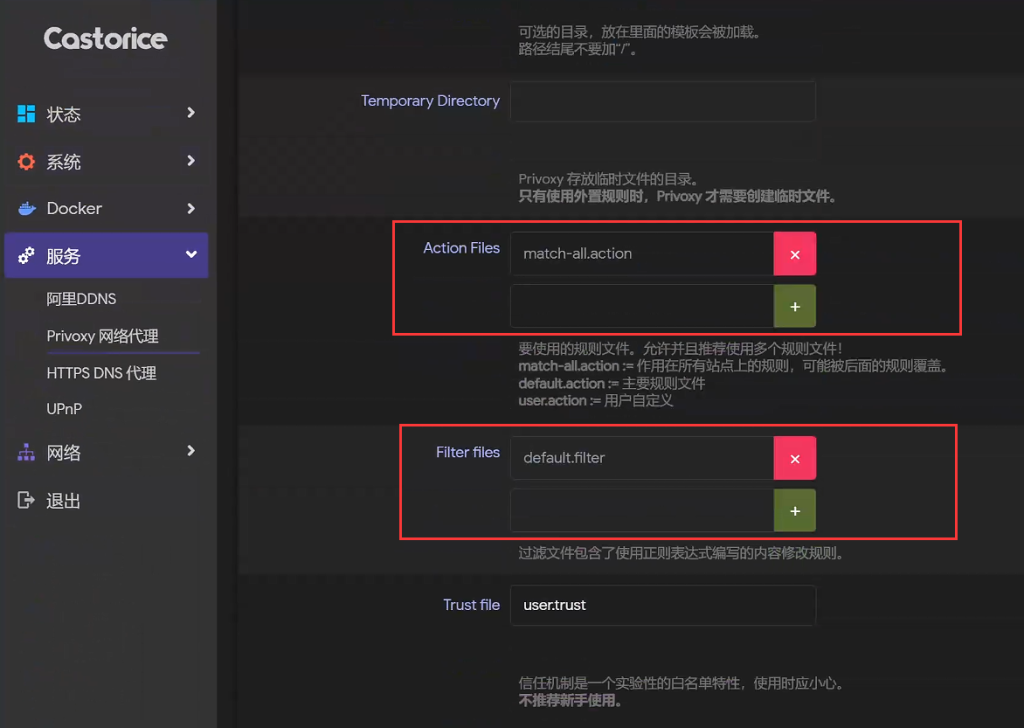Click the 状态 dashboard icon in sidebar
This screenshot has height=728, width=1024.
point(27,114)
